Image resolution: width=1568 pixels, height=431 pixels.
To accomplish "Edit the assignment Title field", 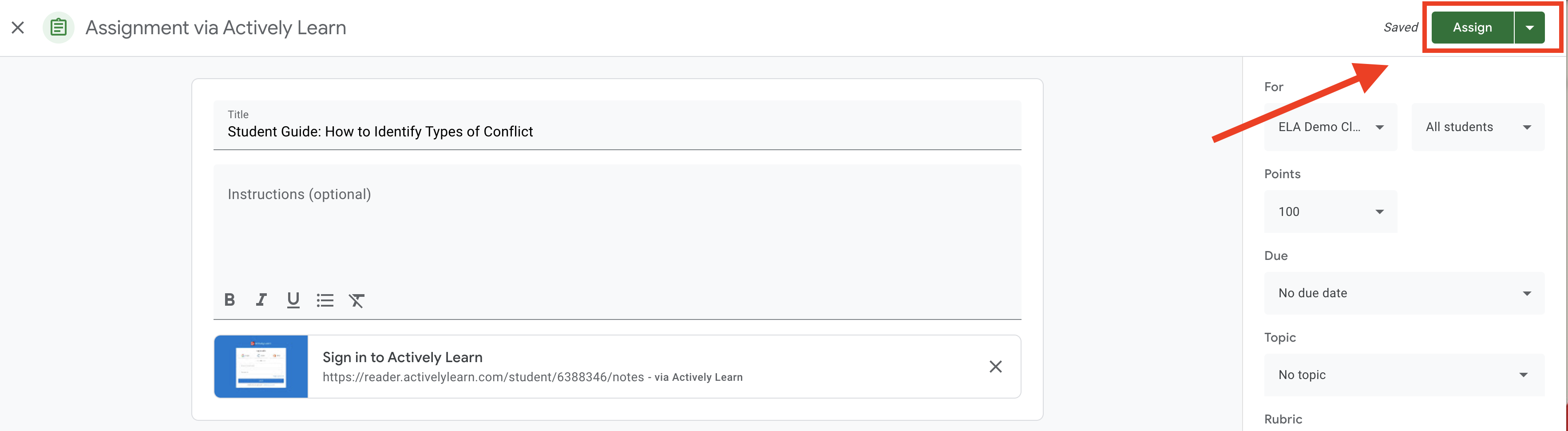I will point(617,126).
